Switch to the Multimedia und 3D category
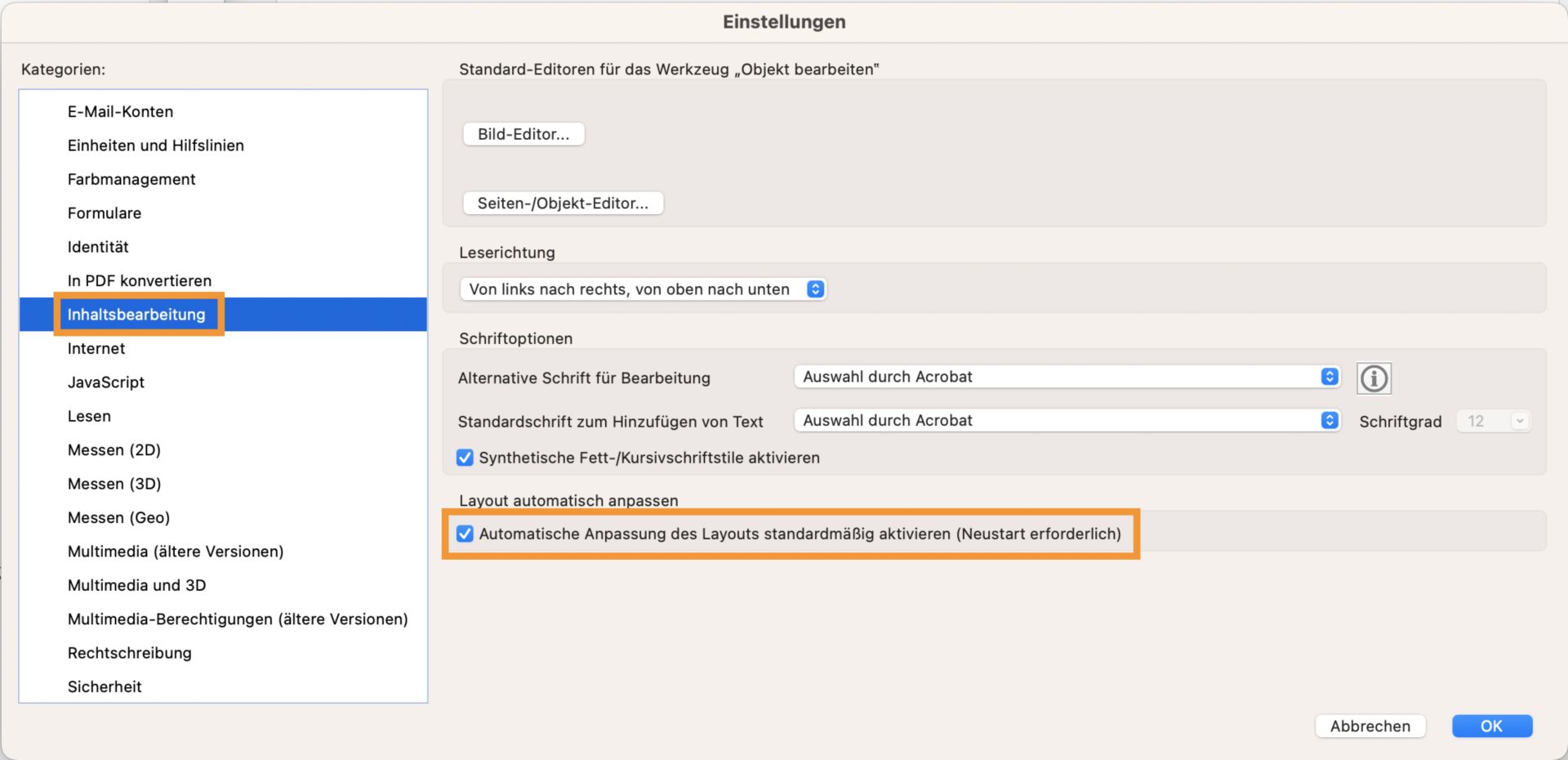Viewport: 1568px width, 760px height. pos(136,585)
